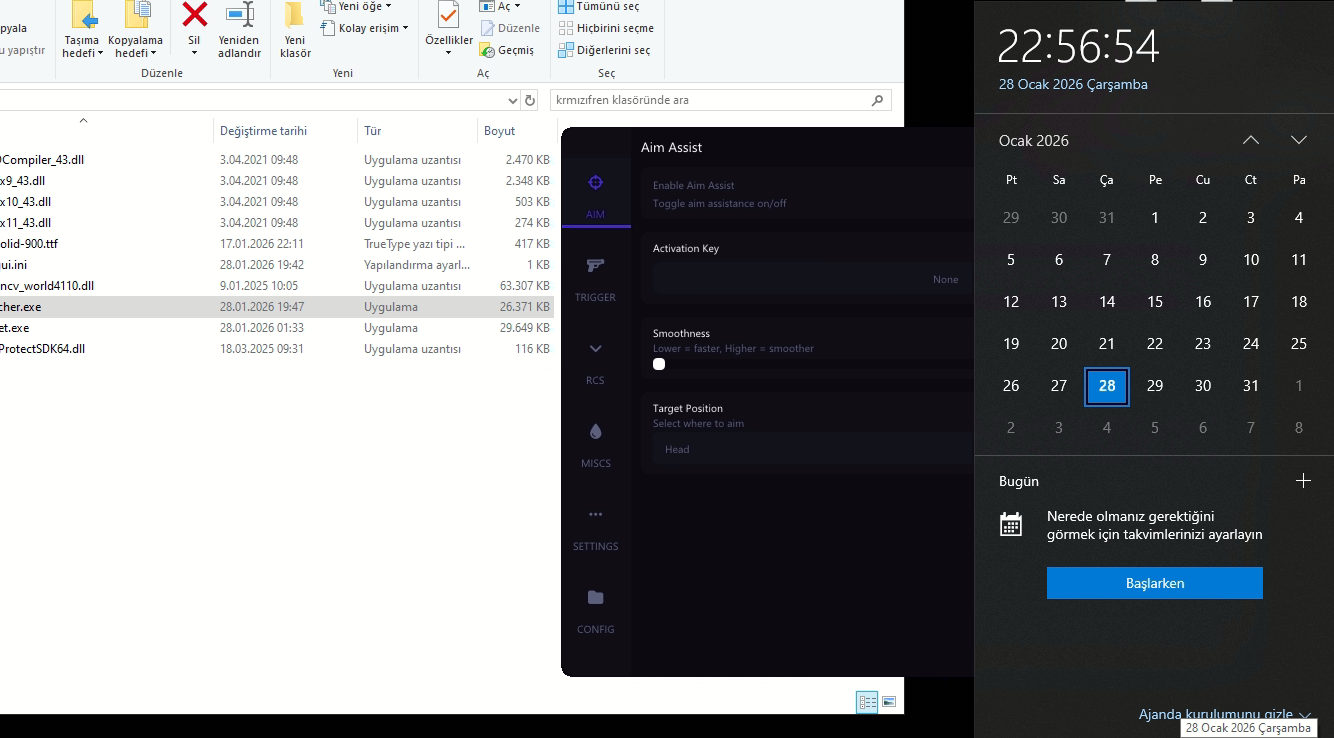Open Özellikler properties in the ribbon
Screen dimensions: 1334x738
pyautogui.click(x=449, y=29)
